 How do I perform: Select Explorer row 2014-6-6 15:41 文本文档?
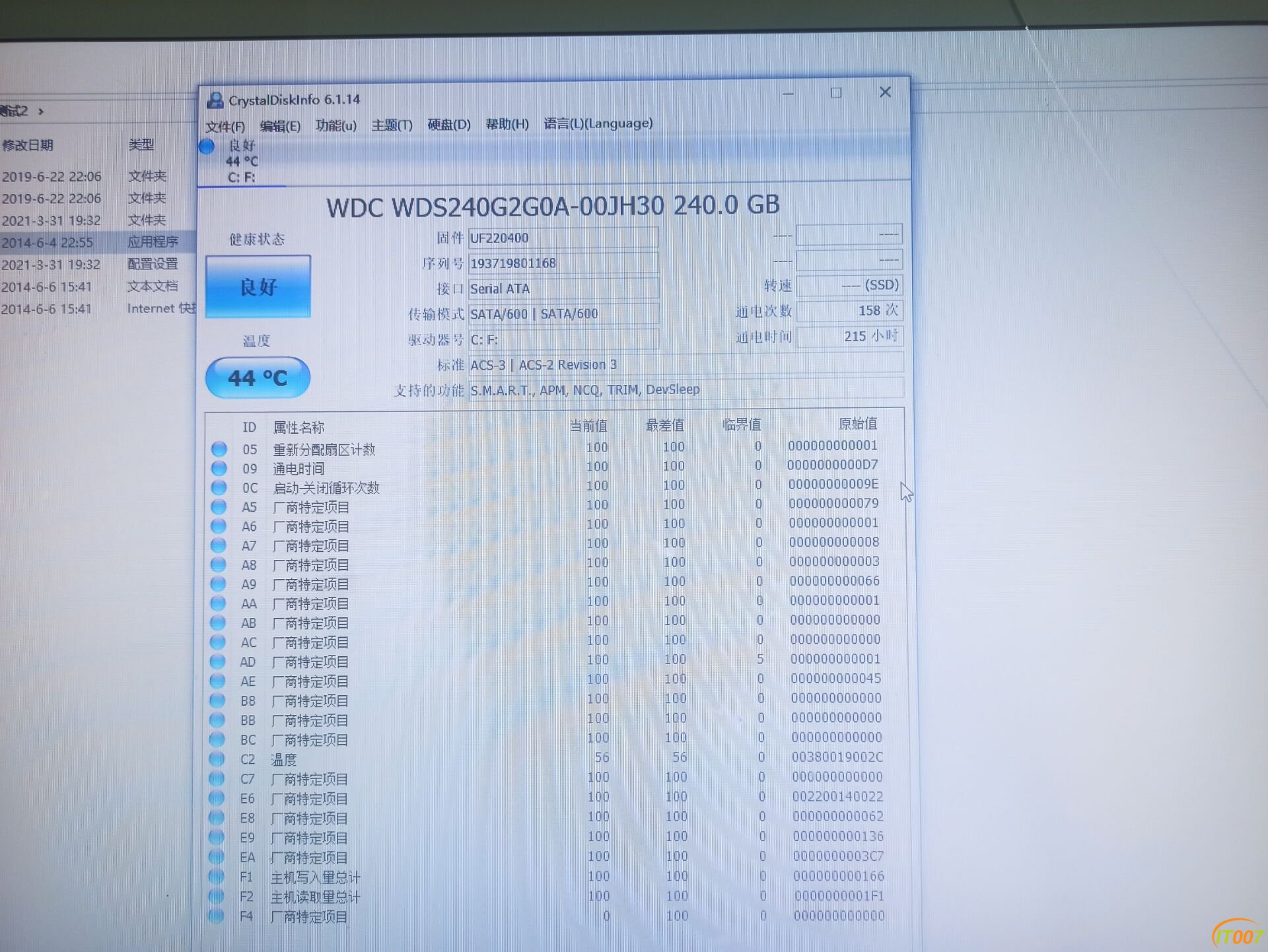98,286
